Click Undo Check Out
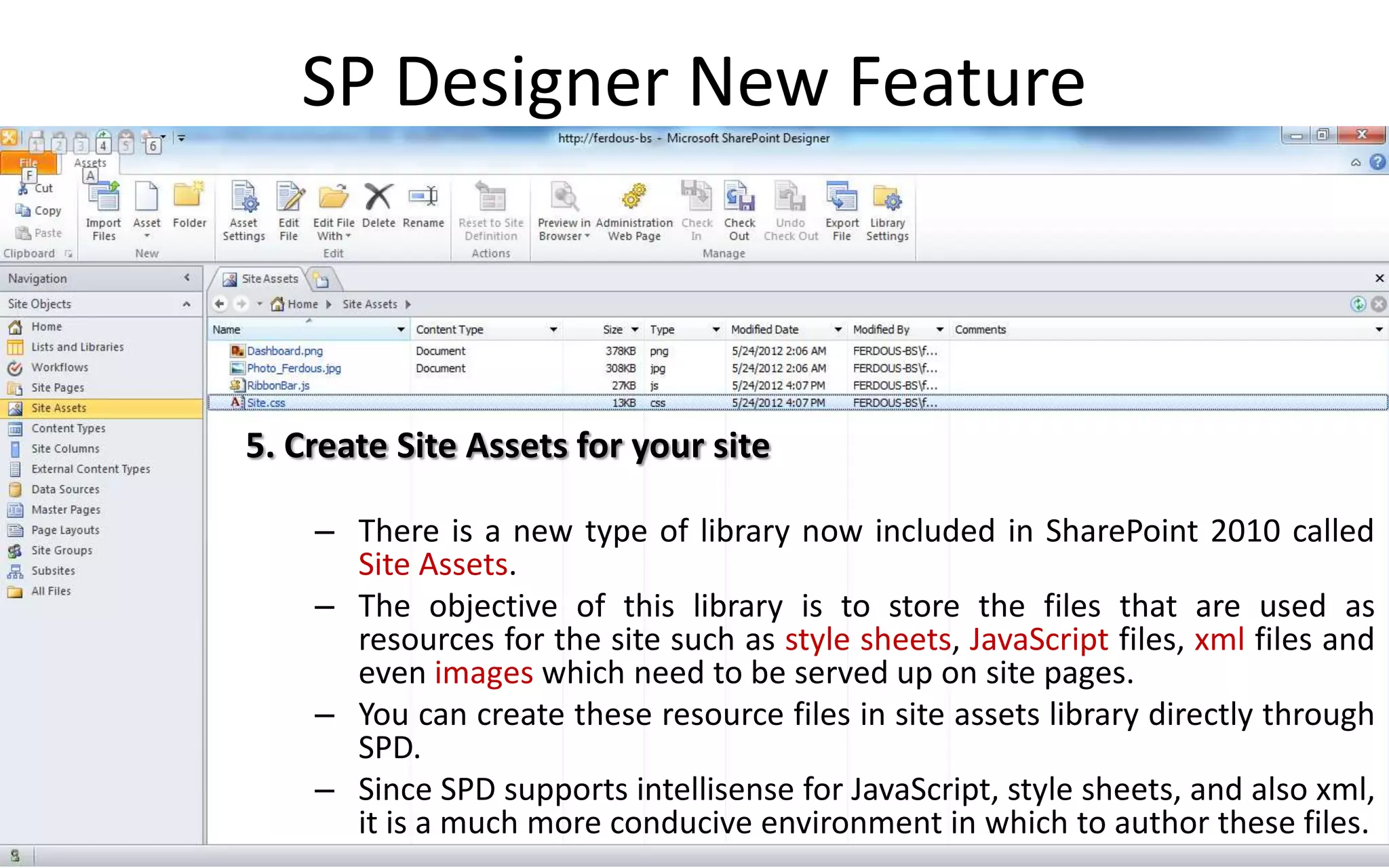 tap(791, 210)
